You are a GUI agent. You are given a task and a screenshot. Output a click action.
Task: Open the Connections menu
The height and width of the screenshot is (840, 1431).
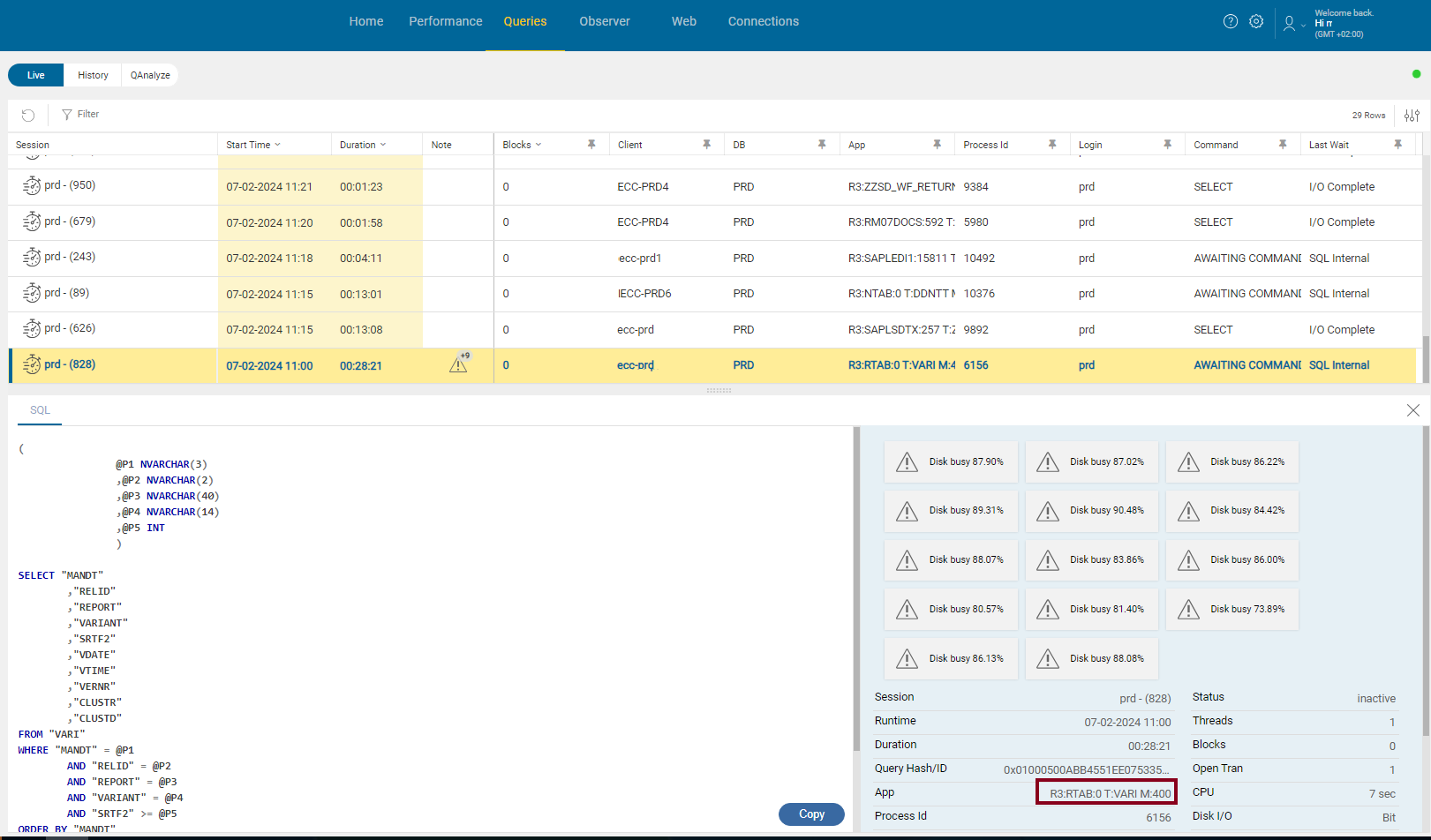coord(764,21)
